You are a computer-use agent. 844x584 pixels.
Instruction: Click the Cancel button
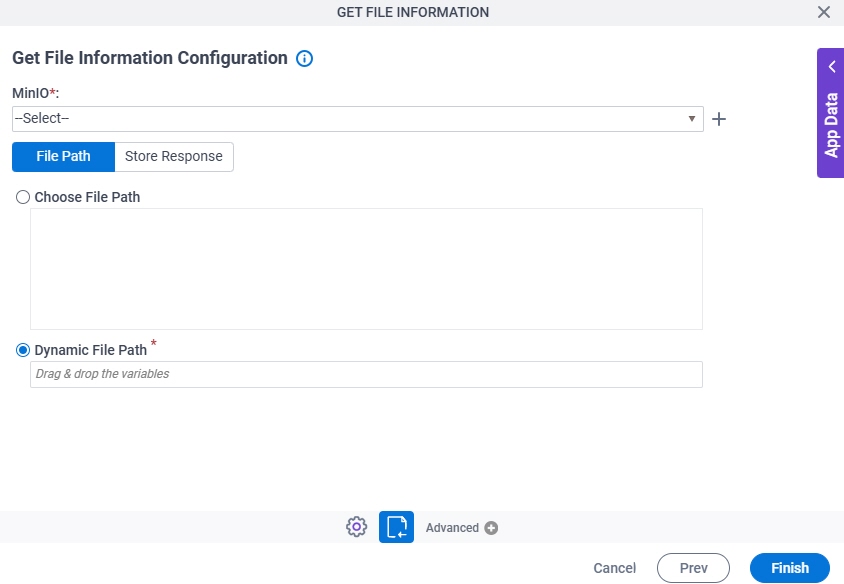615,568
